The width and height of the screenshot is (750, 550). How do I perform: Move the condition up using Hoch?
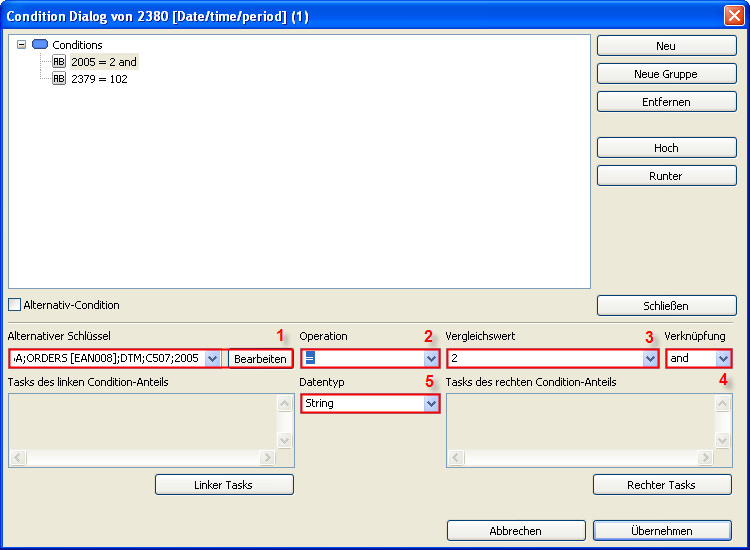(665, 148)
